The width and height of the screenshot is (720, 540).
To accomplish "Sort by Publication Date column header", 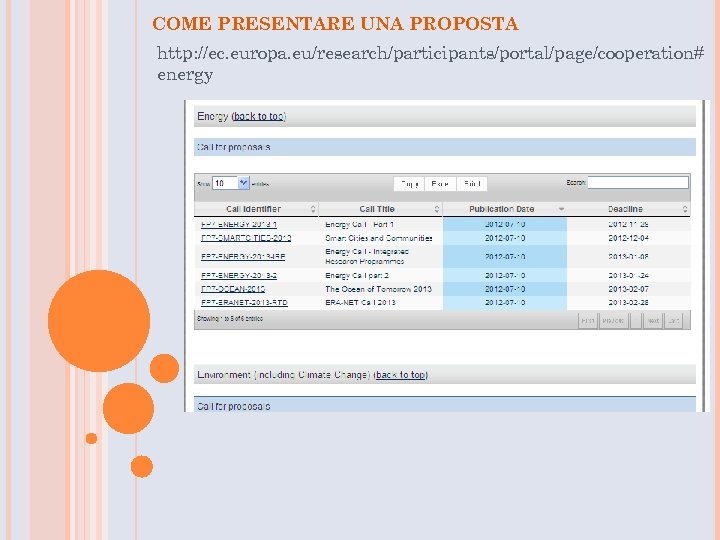I will click(x=504, y=209).
